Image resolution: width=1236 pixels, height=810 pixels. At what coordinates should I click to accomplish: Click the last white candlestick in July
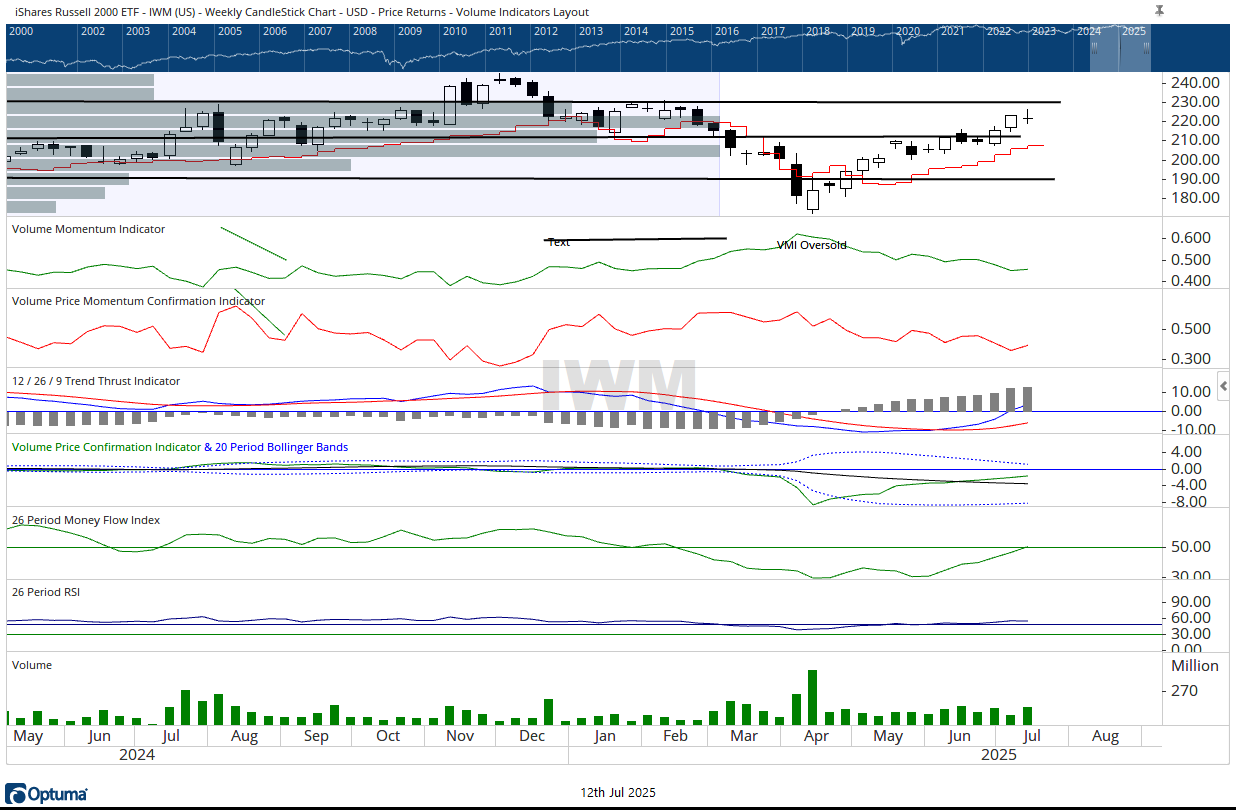pos(1011,121)
